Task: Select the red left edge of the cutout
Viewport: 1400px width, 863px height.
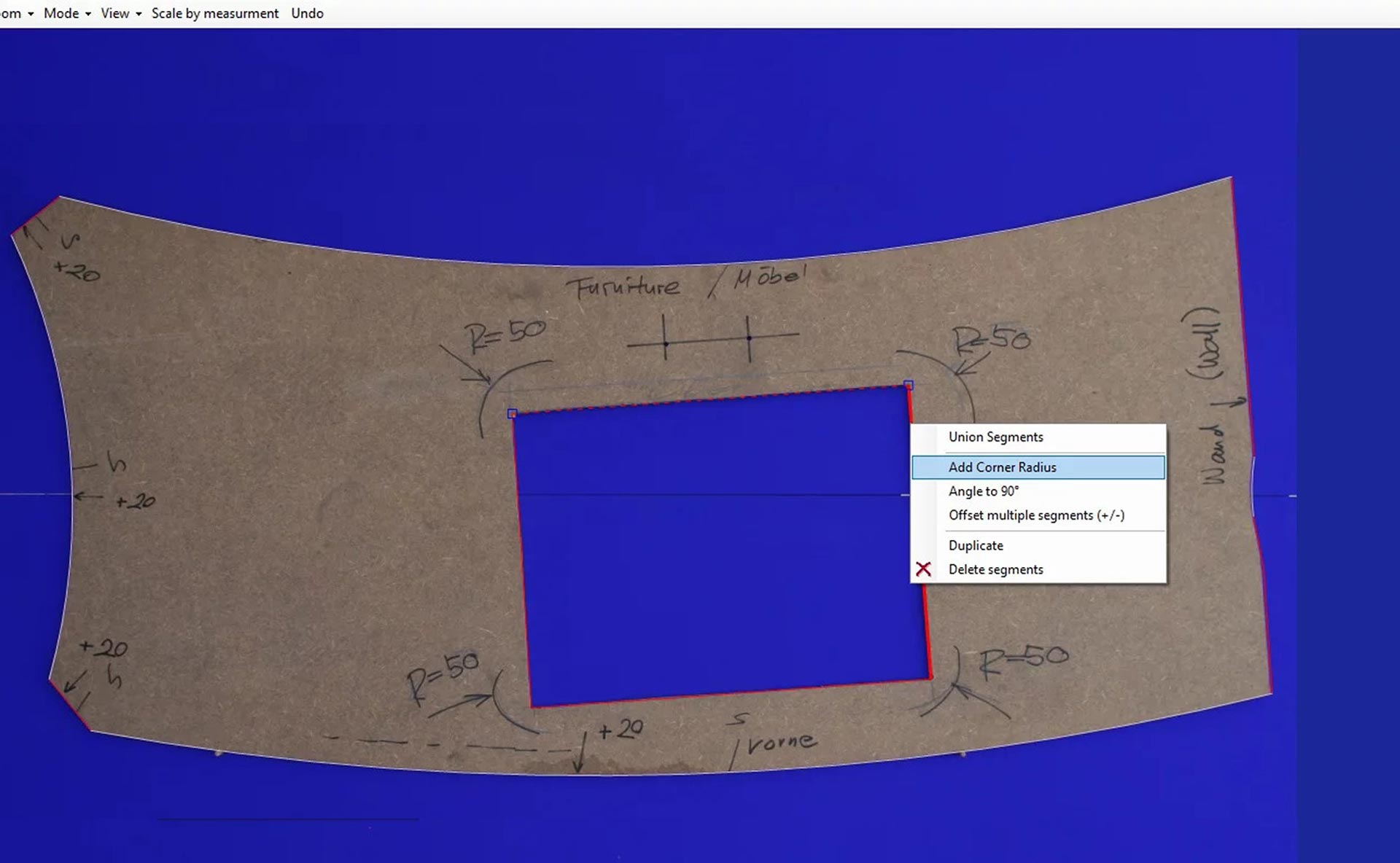Action: coord(522,561)
